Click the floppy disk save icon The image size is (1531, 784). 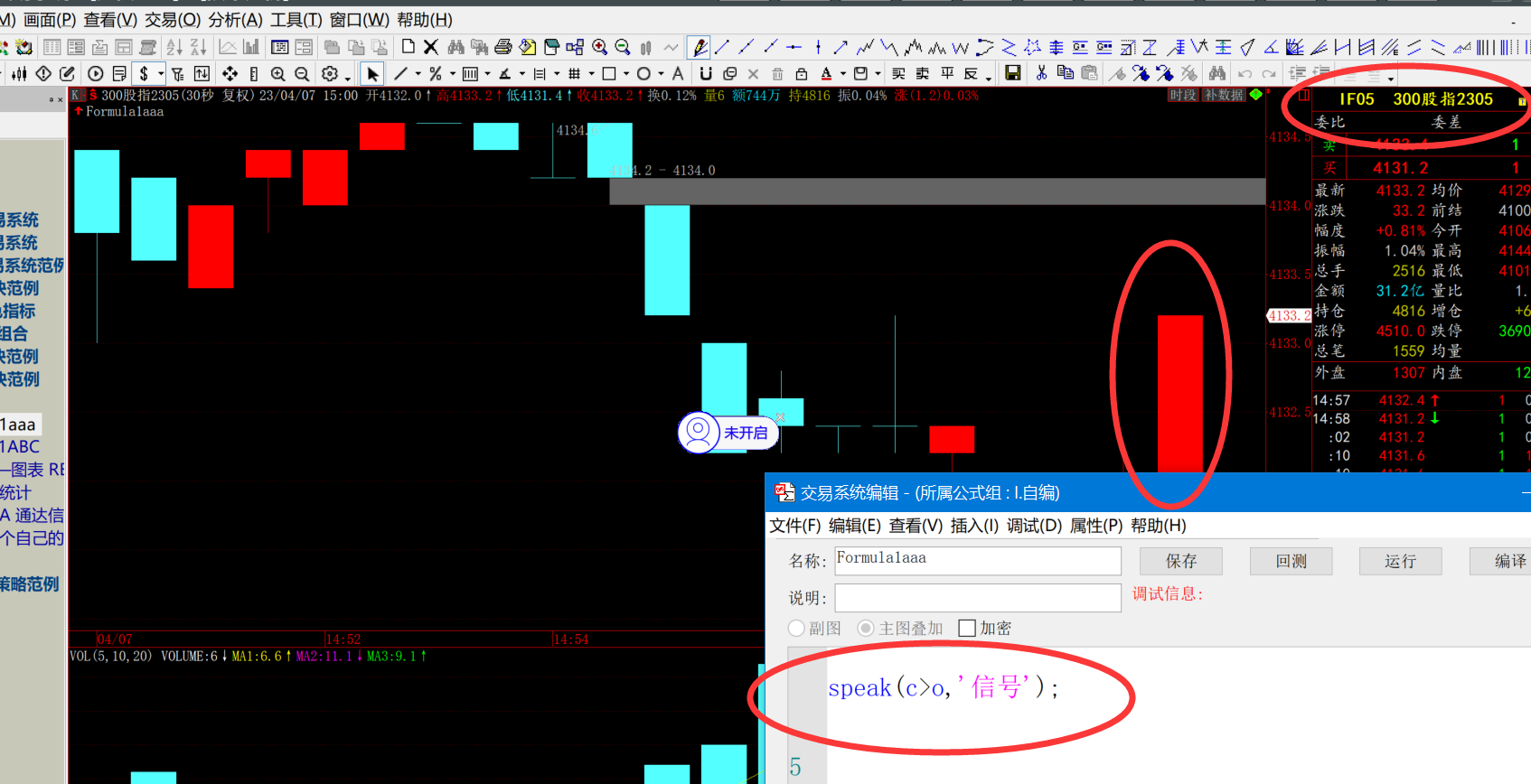1013,74
